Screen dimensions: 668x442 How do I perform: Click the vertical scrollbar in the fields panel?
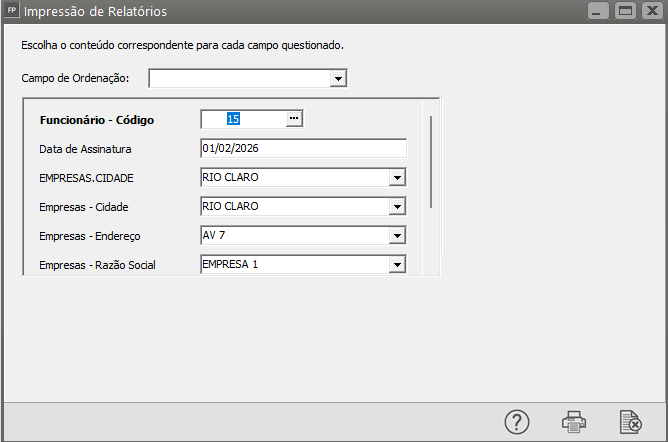431,162
